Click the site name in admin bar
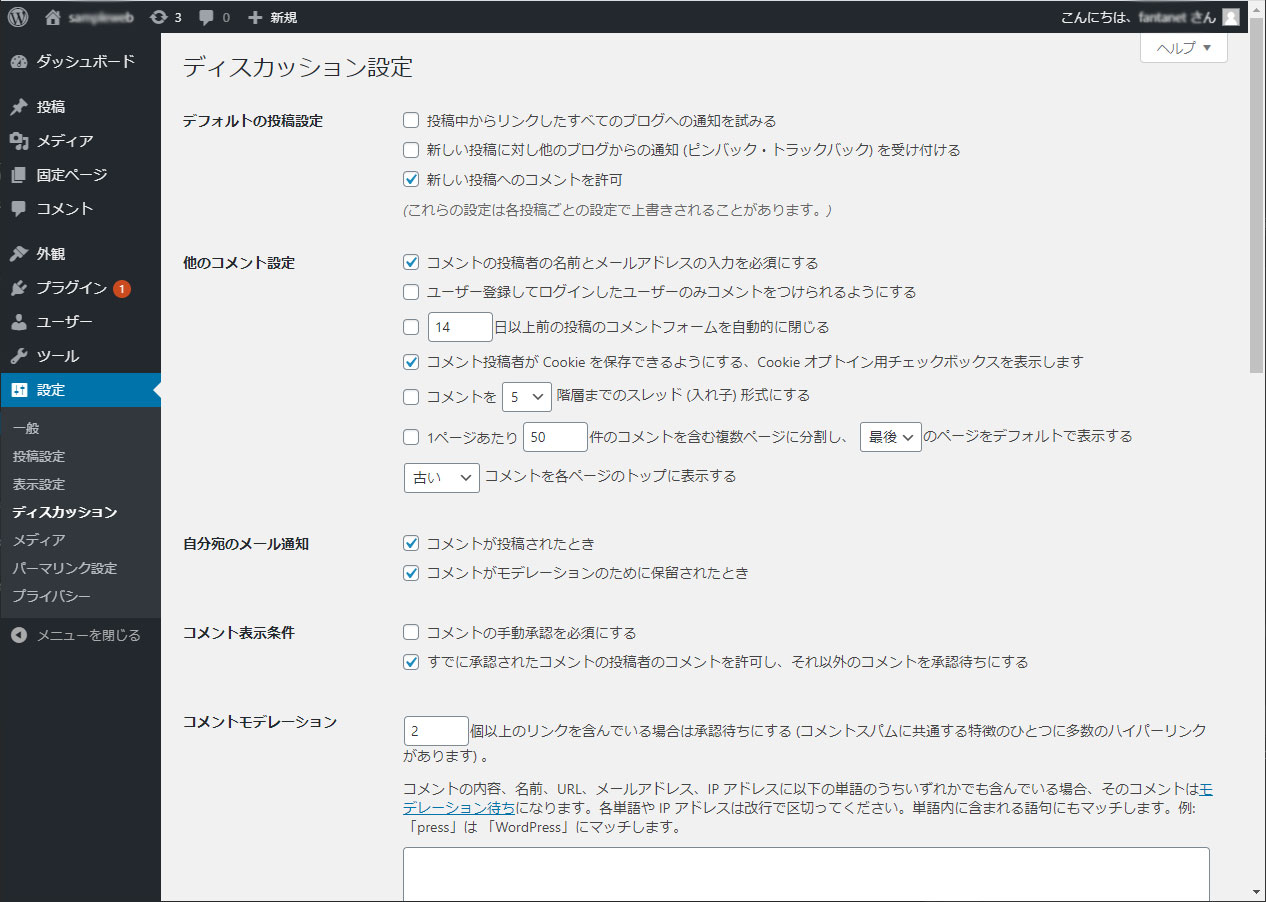1266x902 pixels. tap(101, 17)
